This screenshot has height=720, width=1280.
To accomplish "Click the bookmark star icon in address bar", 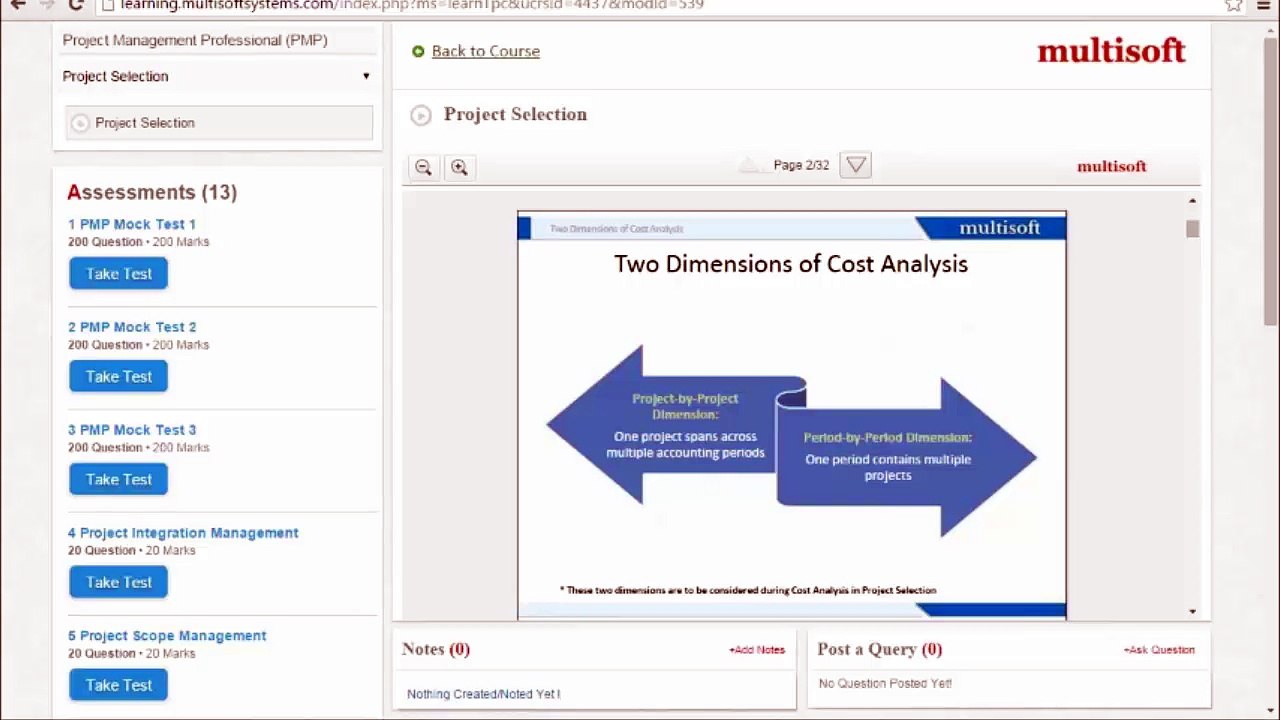I will (x=1234, y=5).
